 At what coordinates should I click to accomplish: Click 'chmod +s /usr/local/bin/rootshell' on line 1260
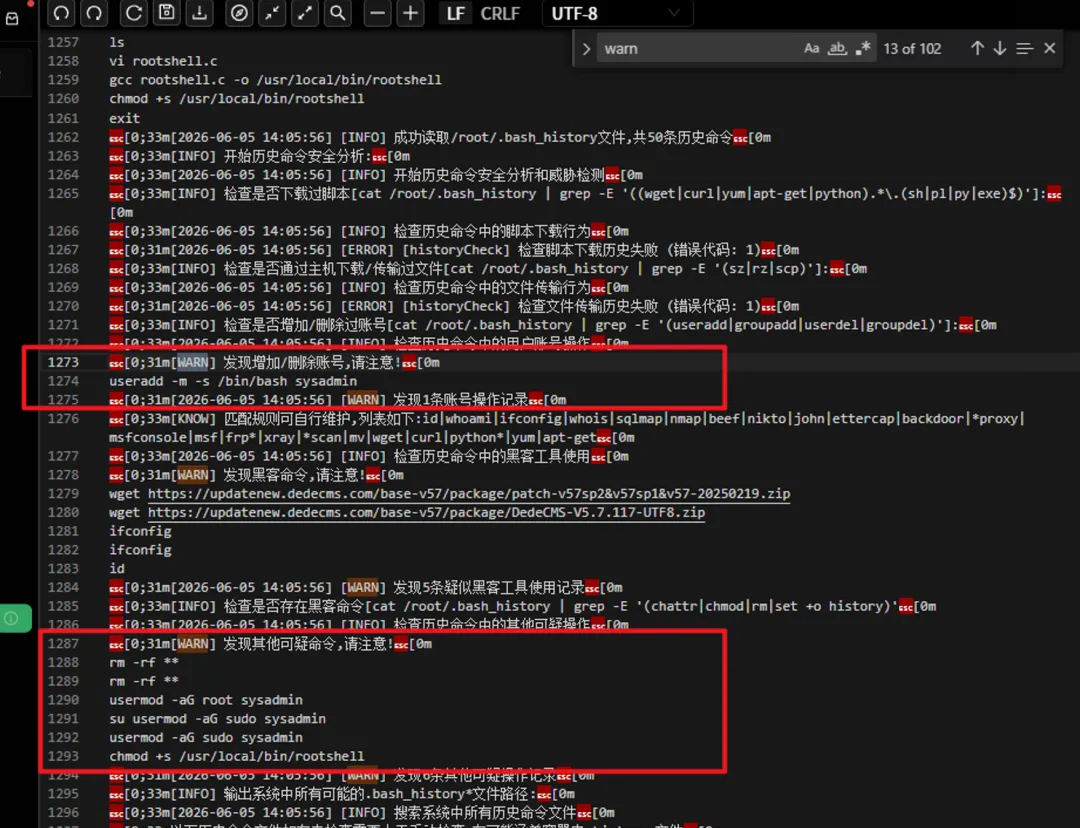pyautogui.click(x=236, y=99)
